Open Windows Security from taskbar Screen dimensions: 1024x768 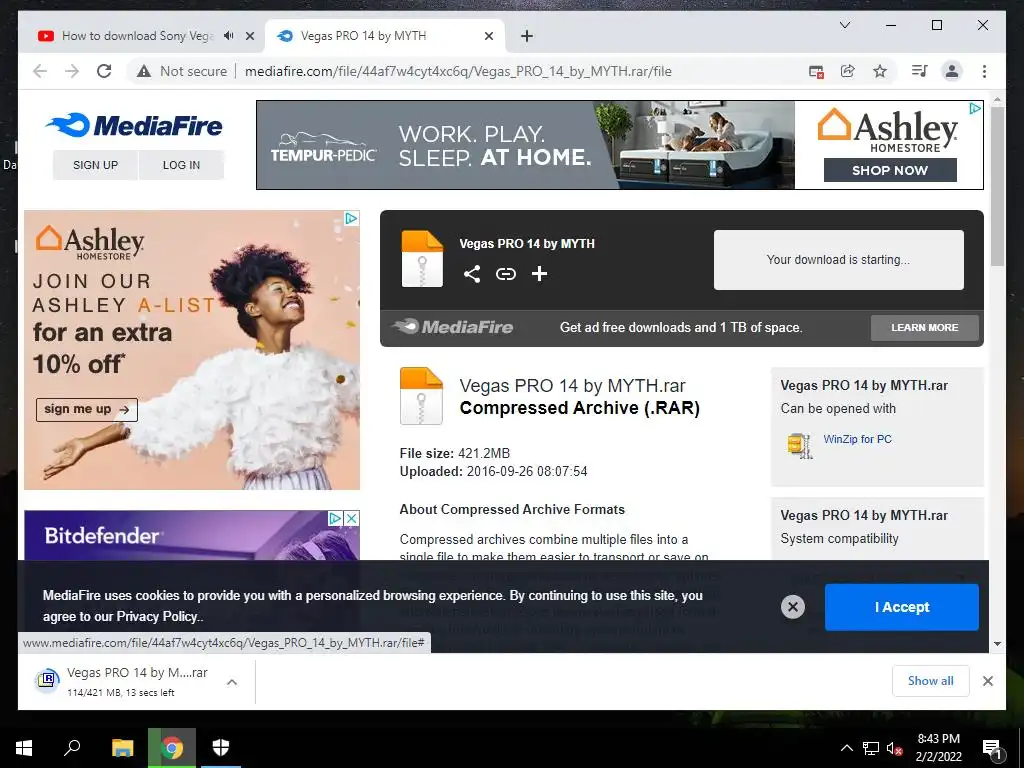(221, 748)
